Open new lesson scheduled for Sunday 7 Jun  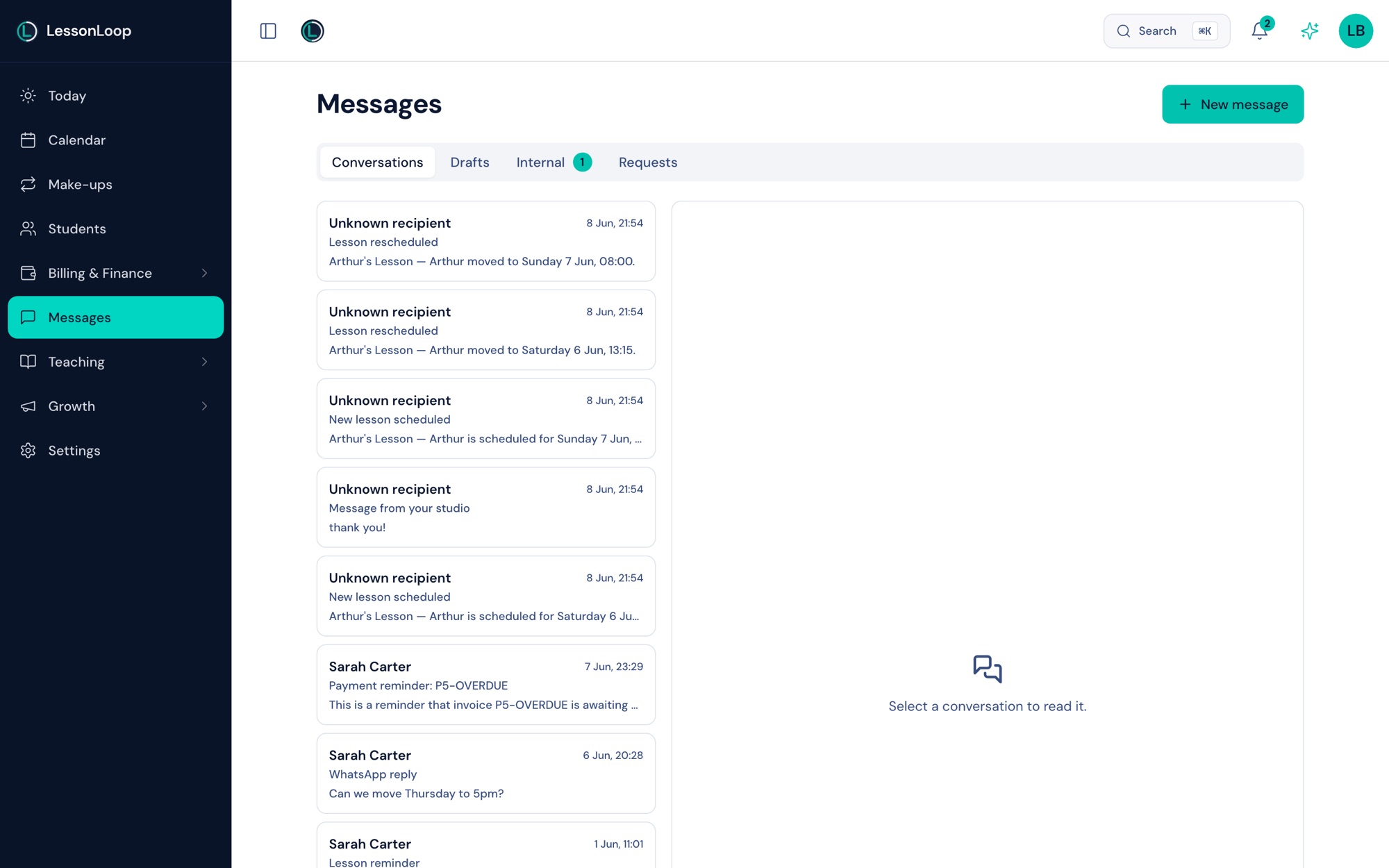485,419
